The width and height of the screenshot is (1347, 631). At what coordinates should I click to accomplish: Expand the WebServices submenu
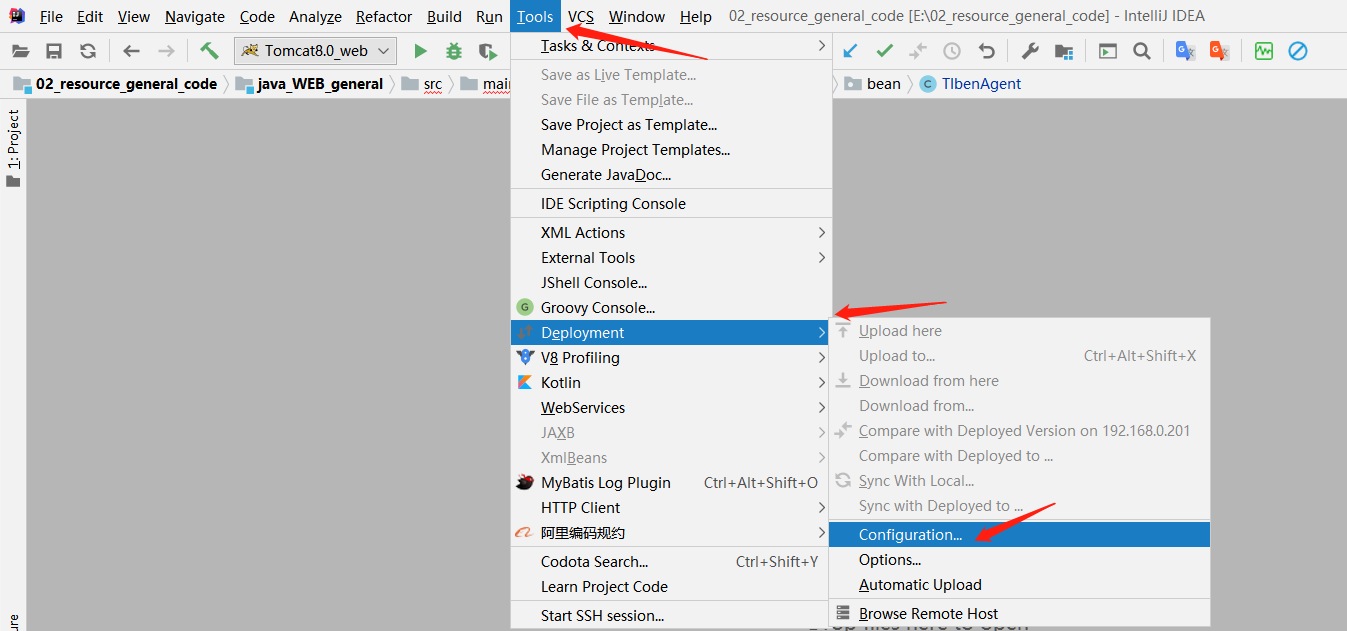[671, 408]
